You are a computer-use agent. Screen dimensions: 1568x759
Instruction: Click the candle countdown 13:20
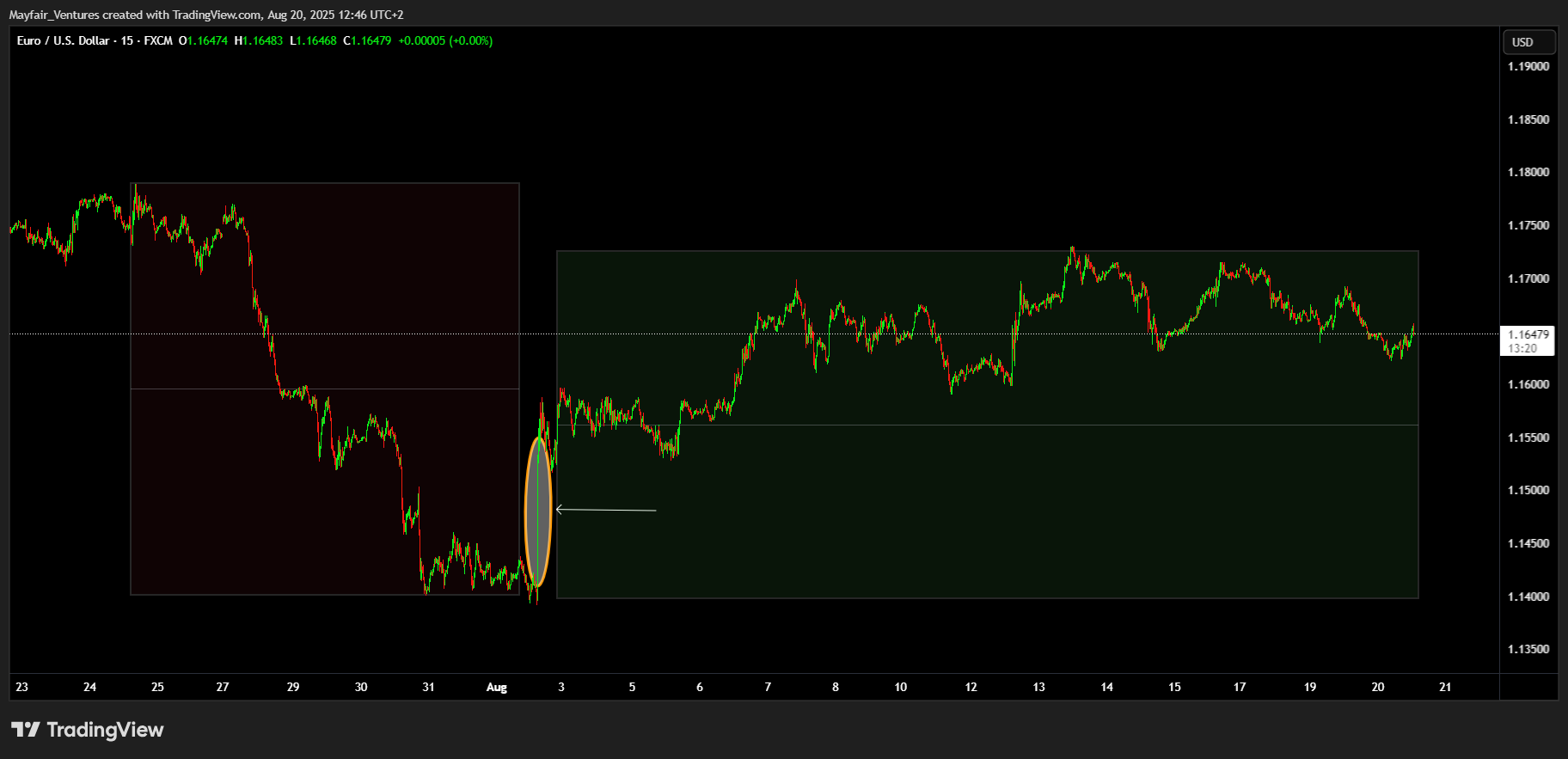(1522, 348)
